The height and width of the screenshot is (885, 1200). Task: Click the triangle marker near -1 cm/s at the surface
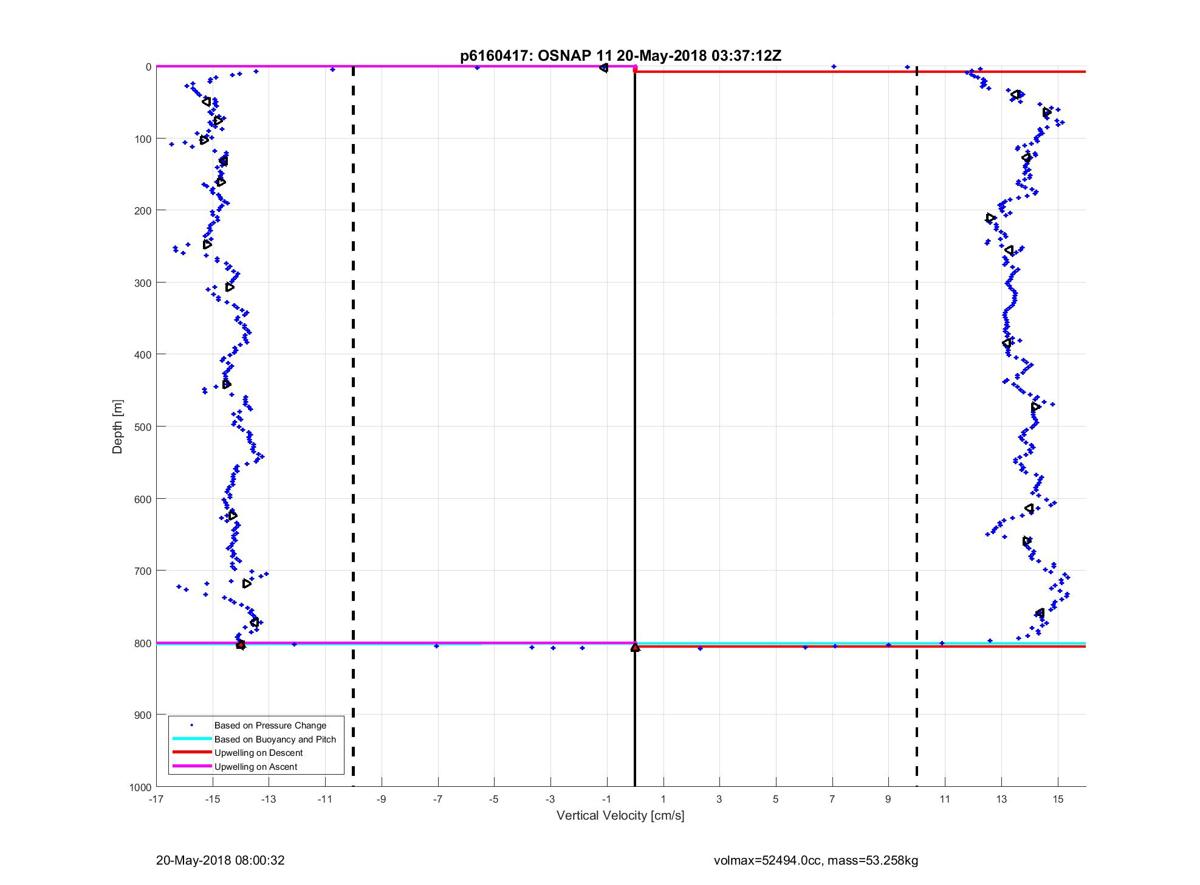coord(603,67)
